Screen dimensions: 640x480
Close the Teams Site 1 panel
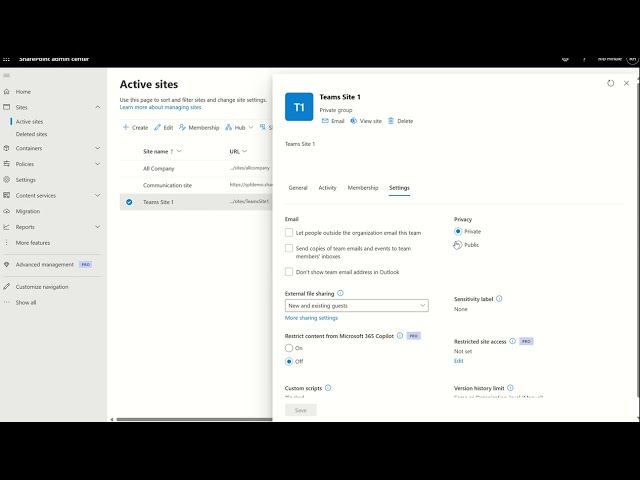click(x=626, y=83)
